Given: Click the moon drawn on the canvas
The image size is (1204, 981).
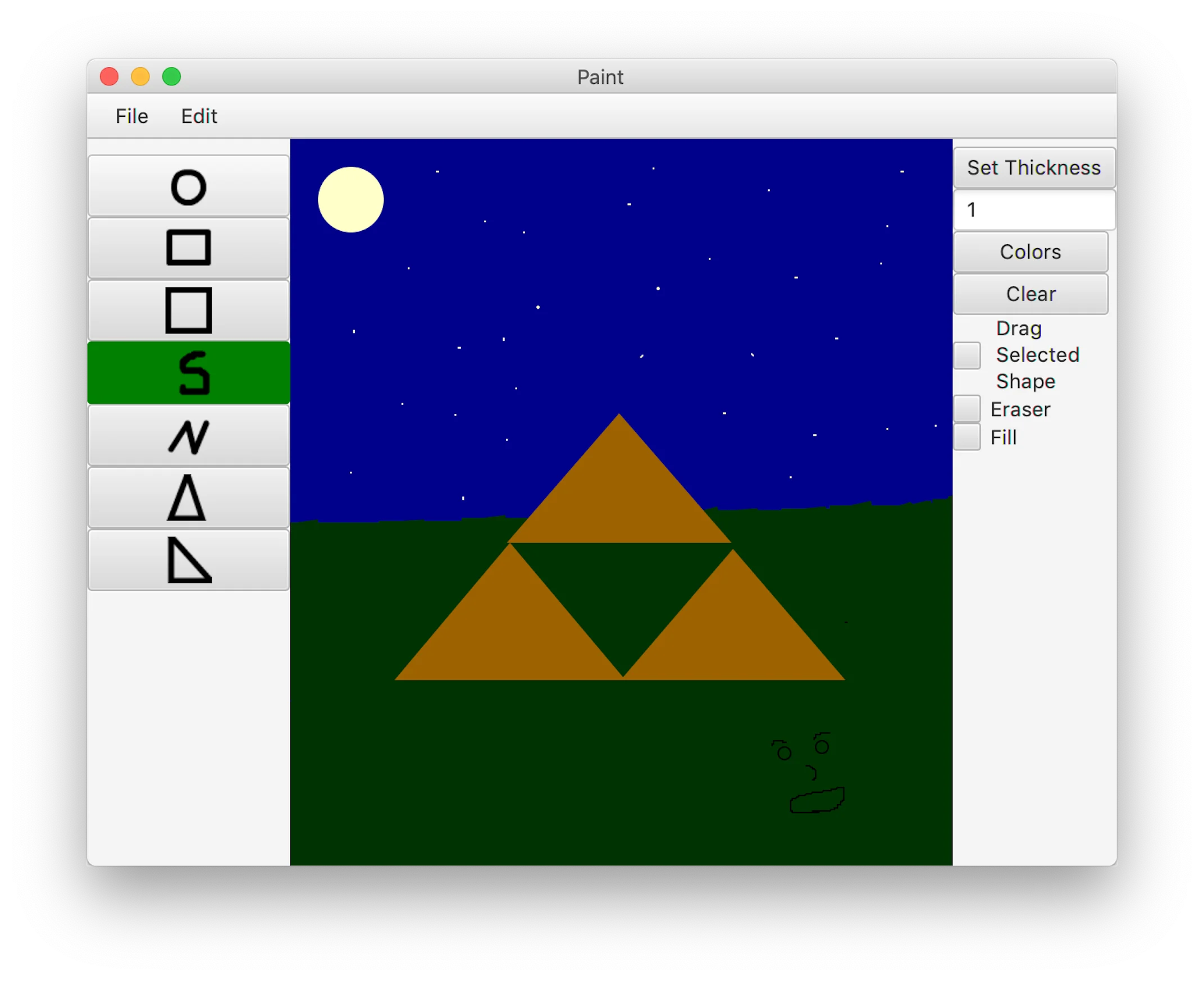Looking at the screenshot, I should pyautogui.click(x=351, y=200).
